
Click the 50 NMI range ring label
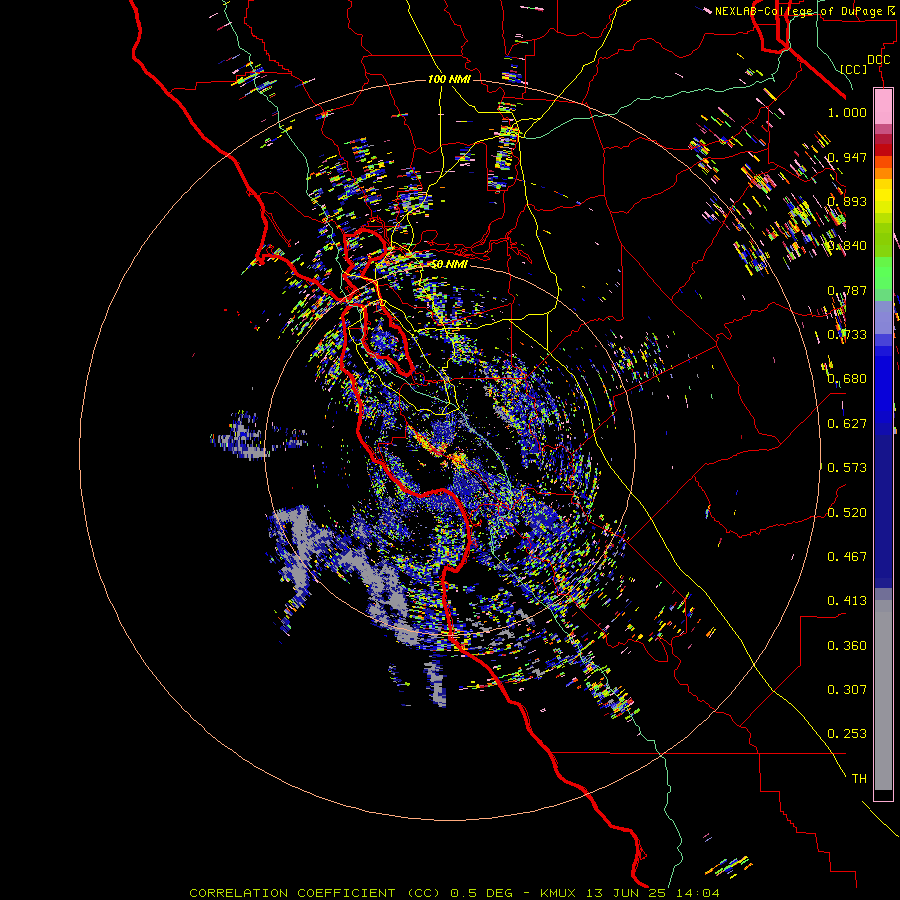click(x=449, y=264)
